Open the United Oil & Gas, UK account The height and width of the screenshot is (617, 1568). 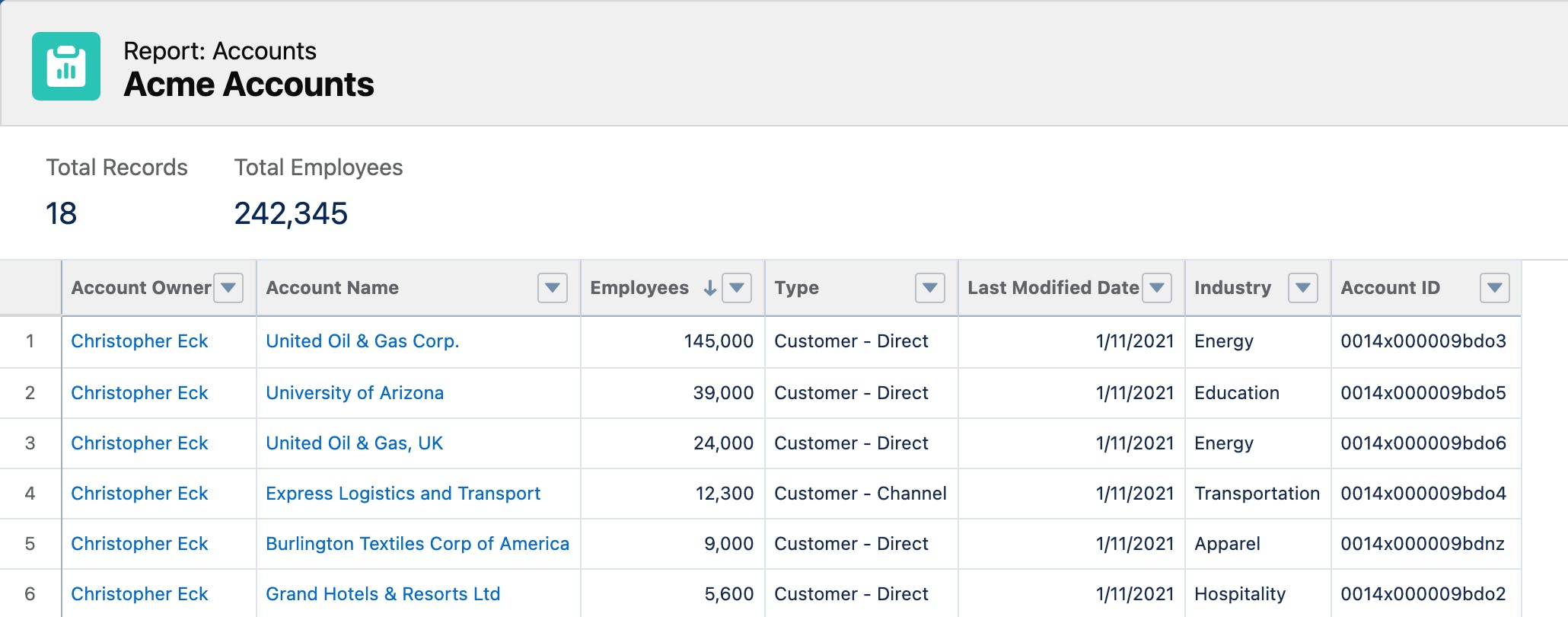[354, 443]
